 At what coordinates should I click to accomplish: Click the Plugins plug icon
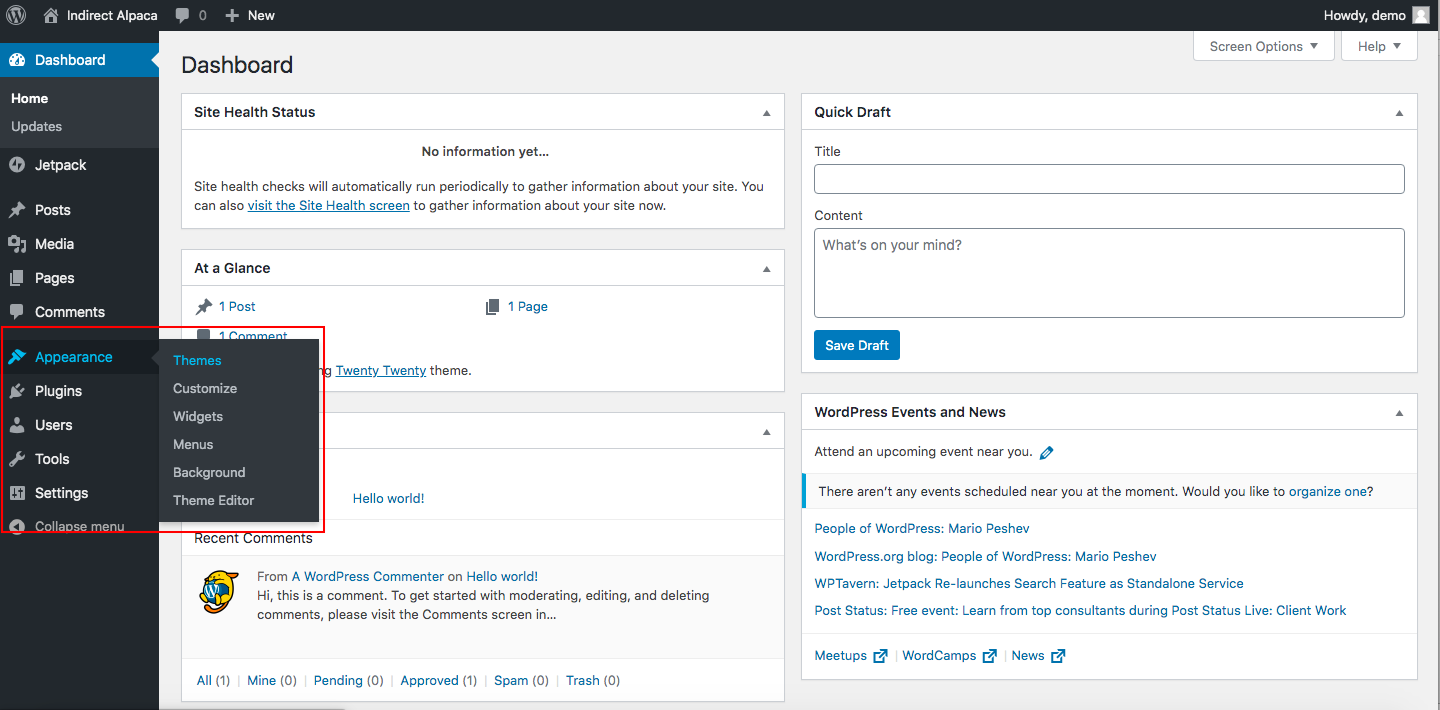[x=17, y=391]
